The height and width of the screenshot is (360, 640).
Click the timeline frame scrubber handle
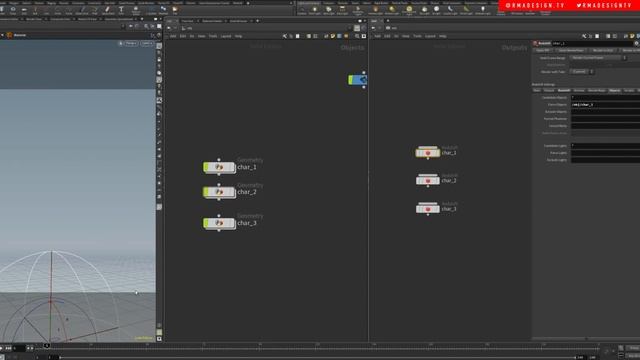47,346
